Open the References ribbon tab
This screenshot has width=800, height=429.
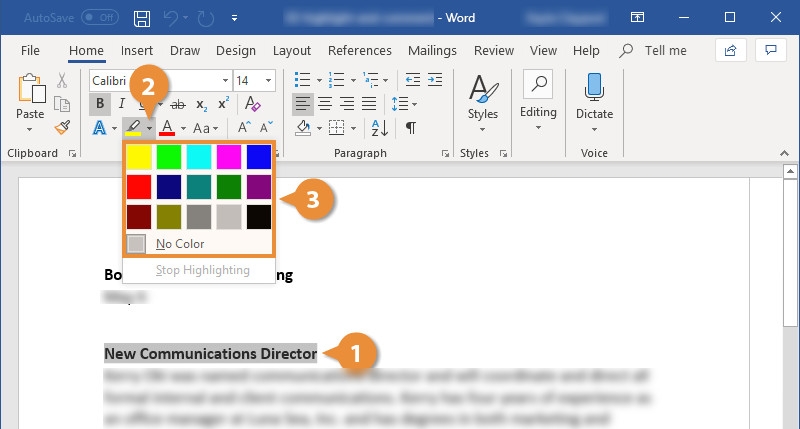(x=359, y=51)
